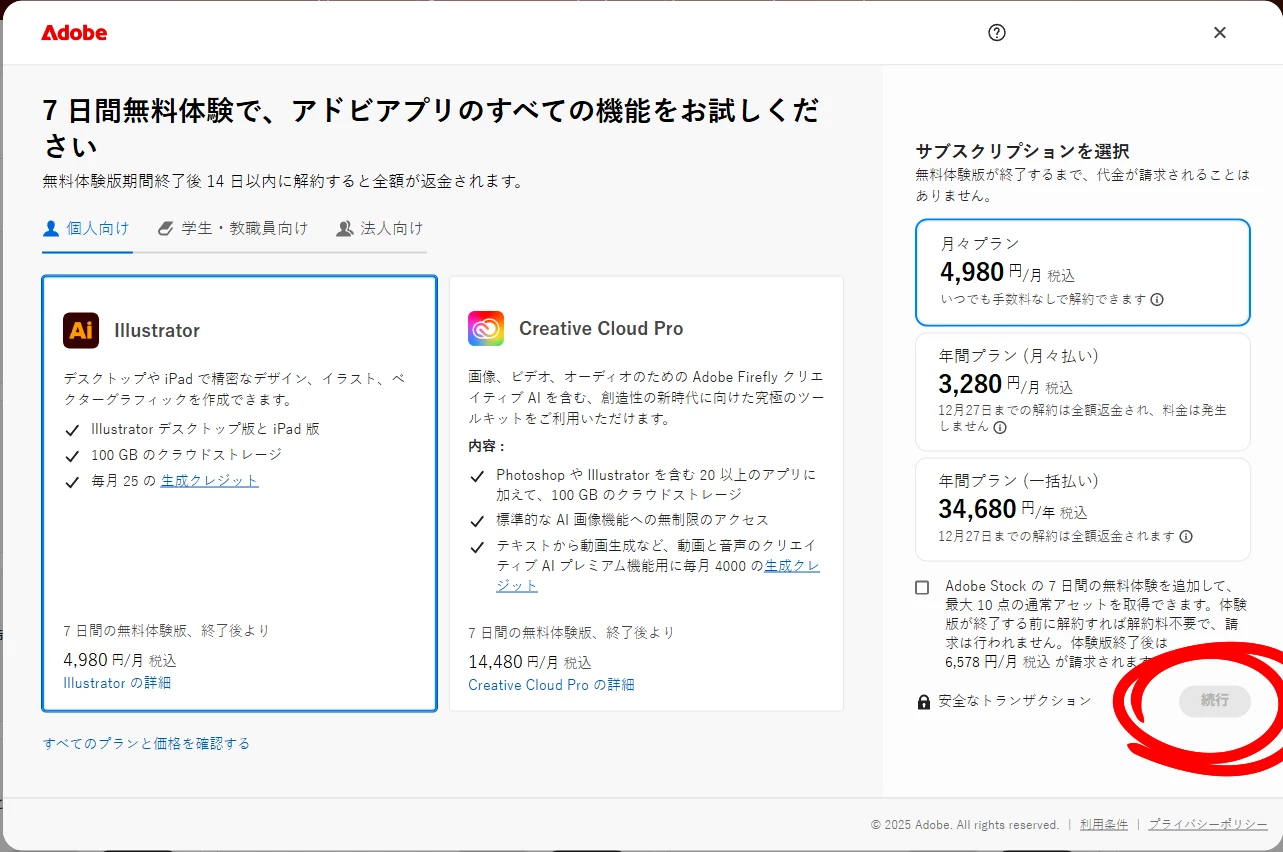Switch to the 学生・教職員向け tab
Screen dimensions: 1283x852
point(233,229)
